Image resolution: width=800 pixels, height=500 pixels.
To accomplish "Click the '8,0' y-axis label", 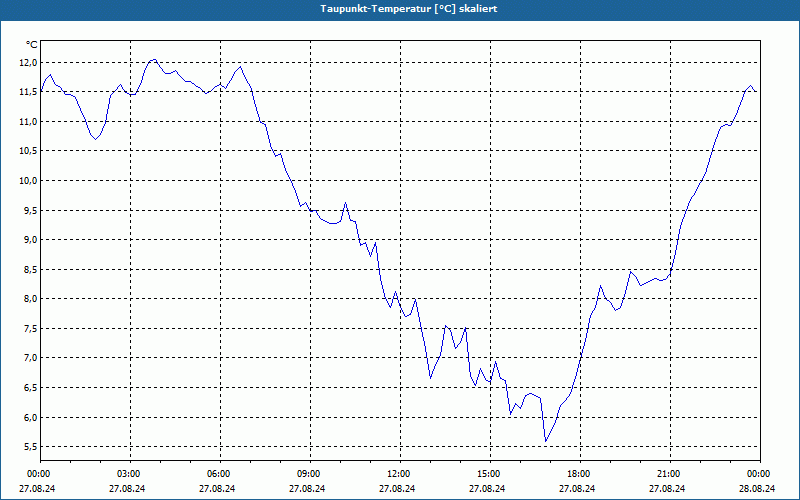I will tap(30, 299).
